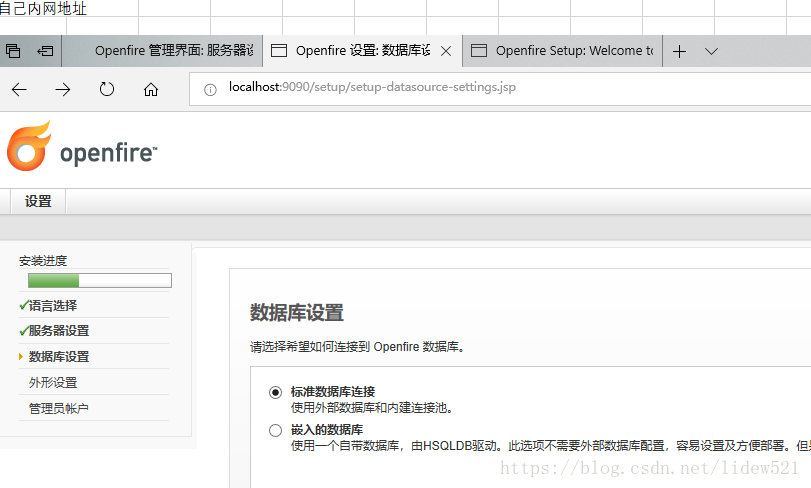Image resolution: width=811 pixels, height=488 pixels.
Task: Open the 设置 navigation tab
Action: [x=38, y=201]
